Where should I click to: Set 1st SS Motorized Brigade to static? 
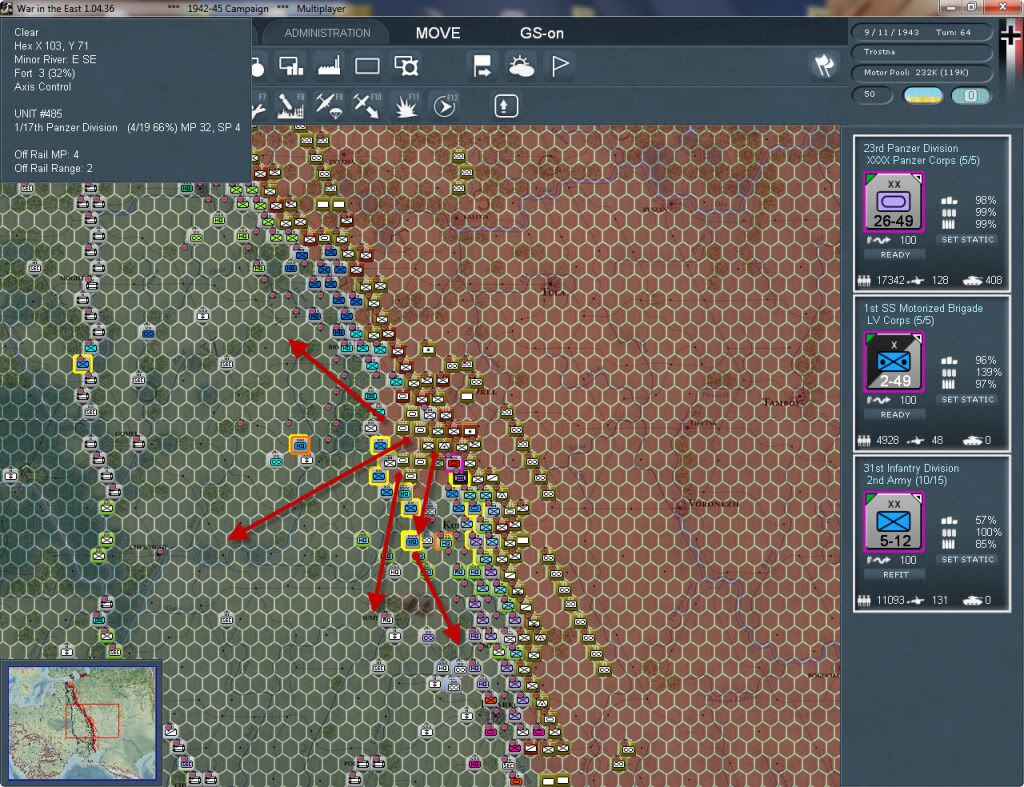968,400
